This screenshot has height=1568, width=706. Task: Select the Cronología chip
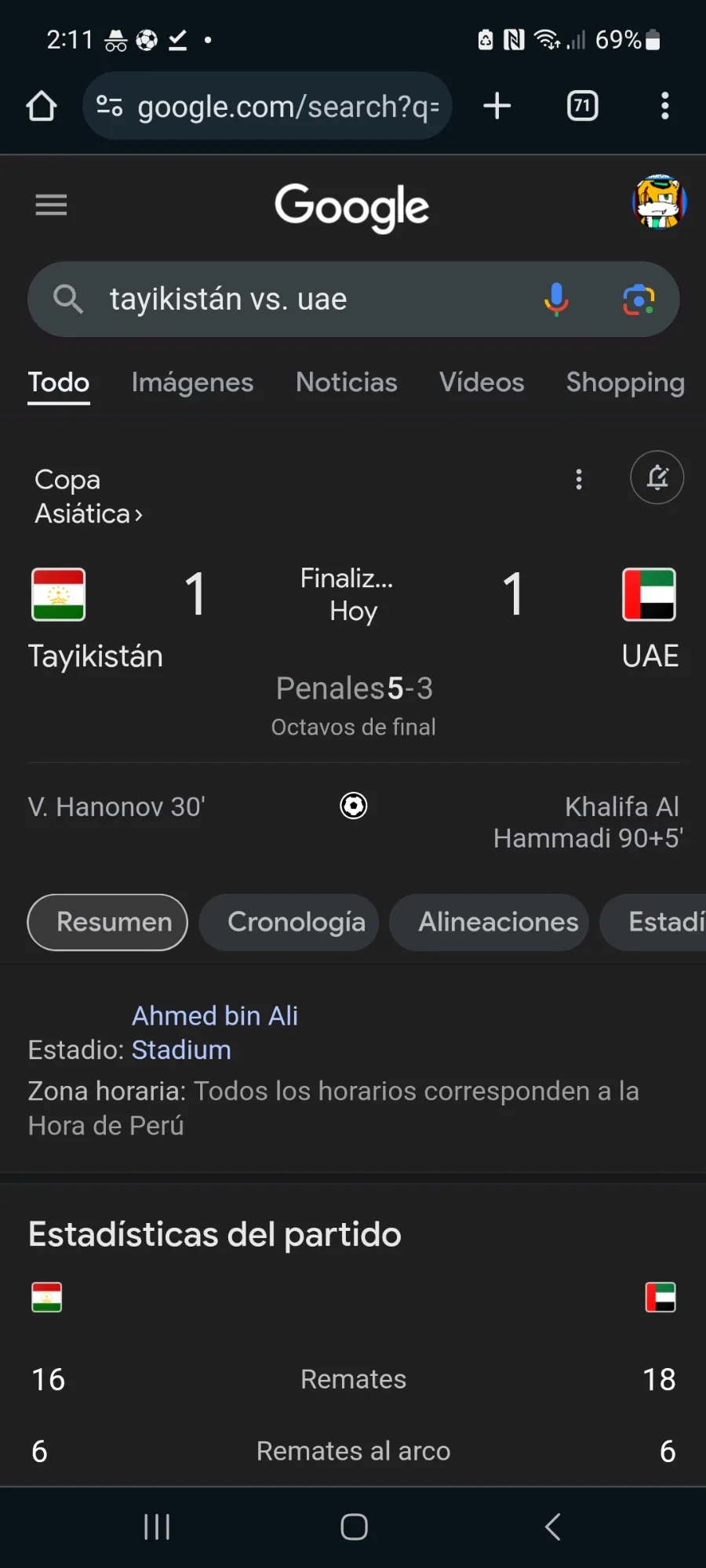(296, 922)
